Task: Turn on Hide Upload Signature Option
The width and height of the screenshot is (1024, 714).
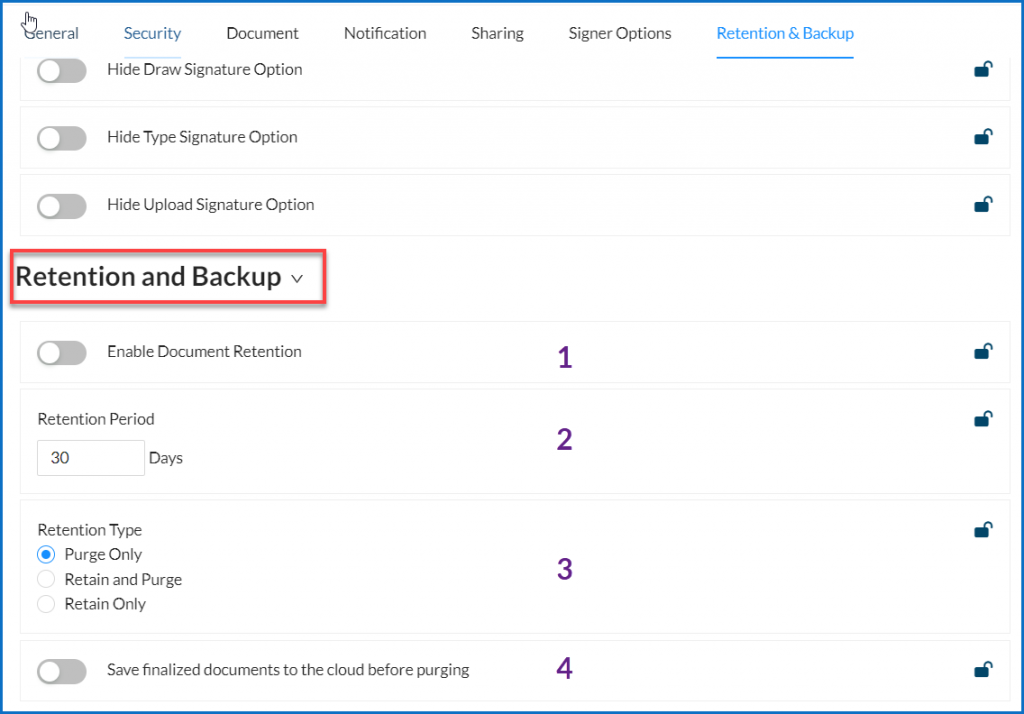Action: point(61,206)
